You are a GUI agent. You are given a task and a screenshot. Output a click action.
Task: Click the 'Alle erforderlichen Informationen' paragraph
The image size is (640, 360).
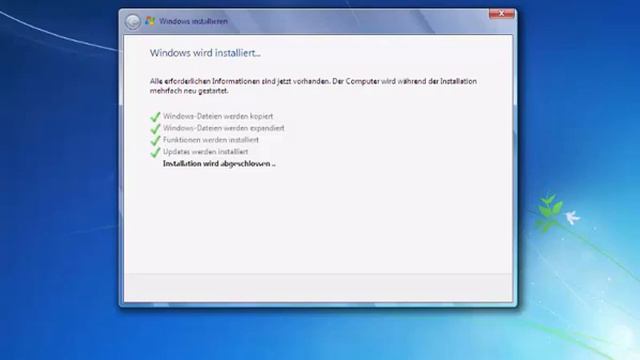pyautogui.click(x=313, y=86)
